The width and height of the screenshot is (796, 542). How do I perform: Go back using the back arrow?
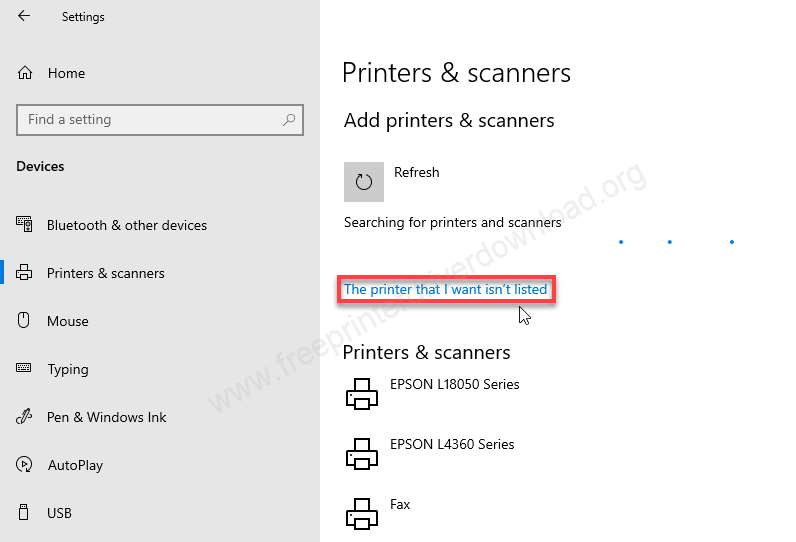24,17
